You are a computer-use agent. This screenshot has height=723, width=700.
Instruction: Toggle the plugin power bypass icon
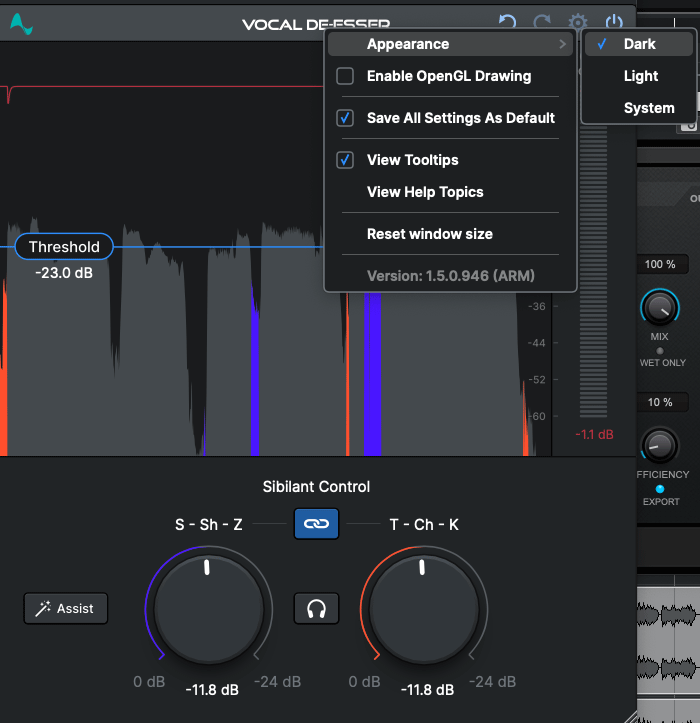[614, 22]
